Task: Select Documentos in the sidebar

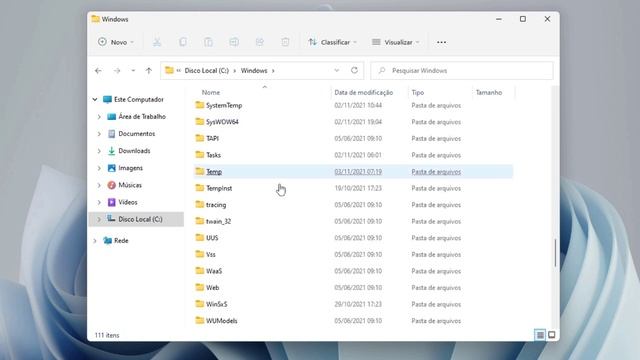Action: [x=136, y=133]
